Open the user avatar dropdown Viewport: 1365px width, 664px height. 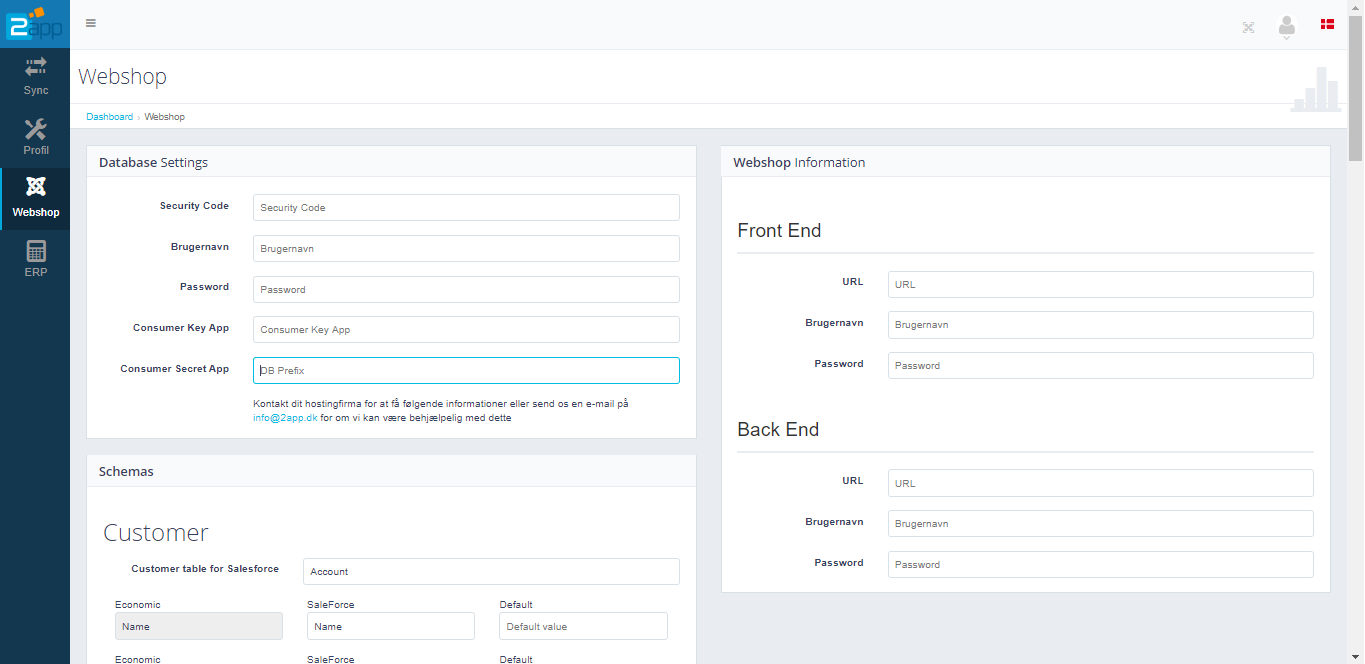click(1287, 27)
